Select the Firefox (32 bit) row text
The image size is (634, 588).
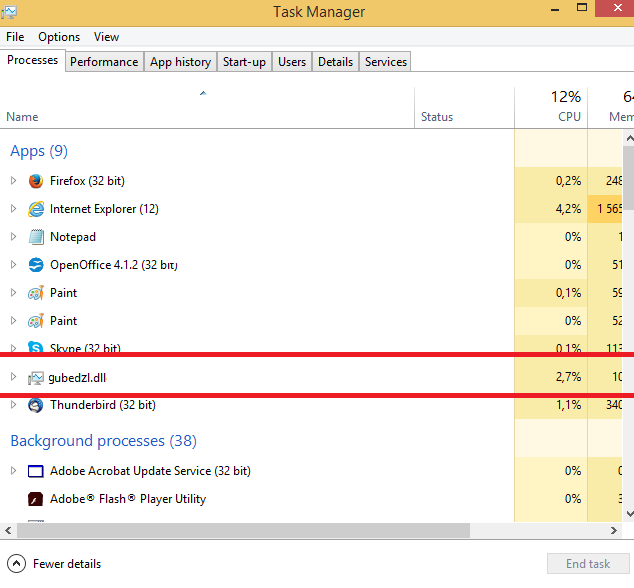coord(87,181)
